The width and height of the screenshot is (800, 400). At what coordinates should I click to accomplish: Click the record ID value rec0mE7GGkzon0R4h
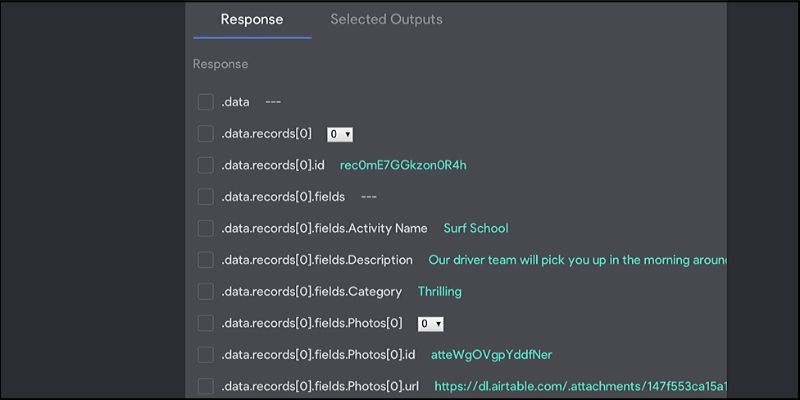403,165
